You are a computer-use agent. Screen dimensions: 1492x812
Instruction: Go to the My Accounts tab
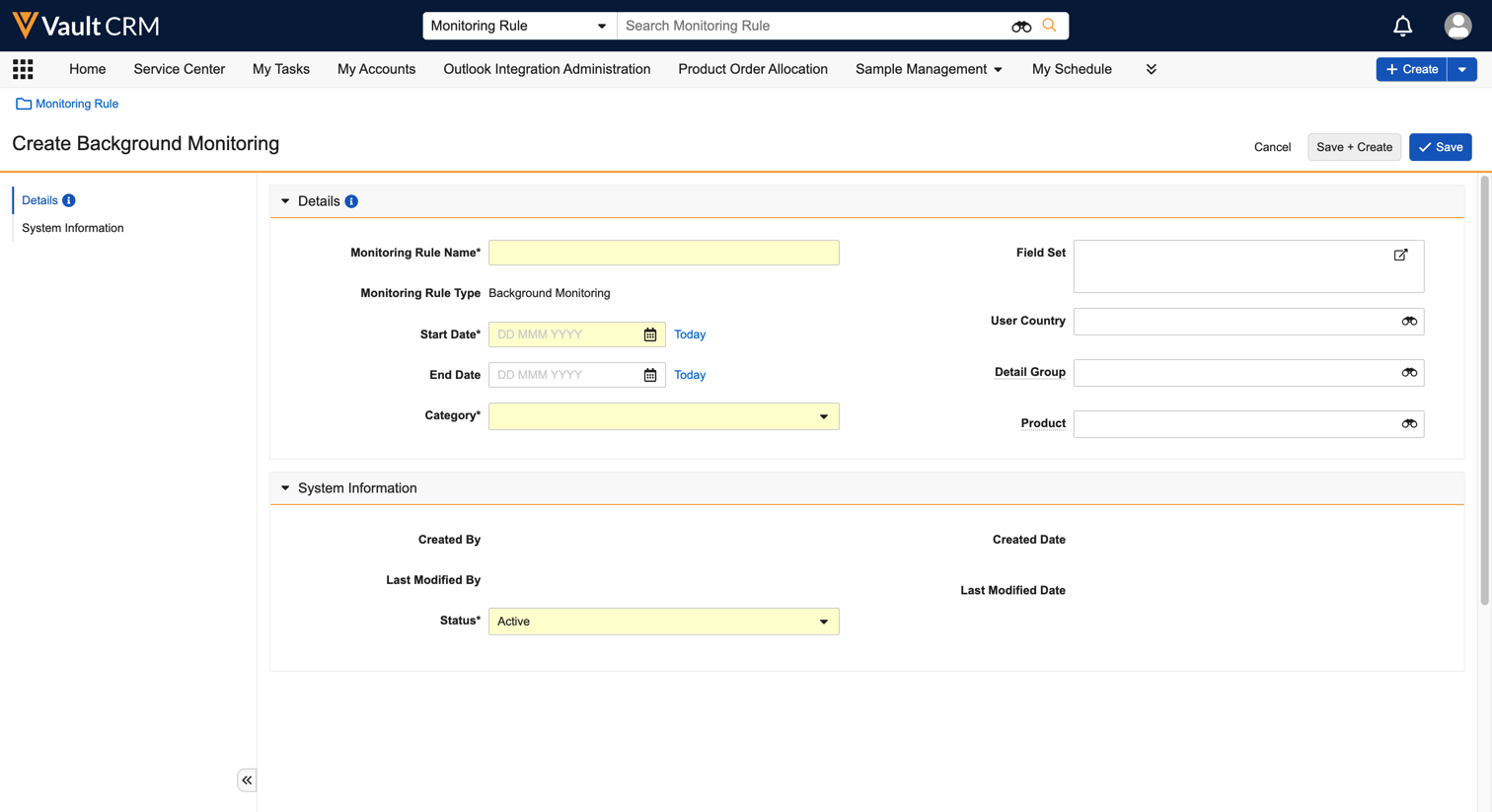[x=376, y=69]
